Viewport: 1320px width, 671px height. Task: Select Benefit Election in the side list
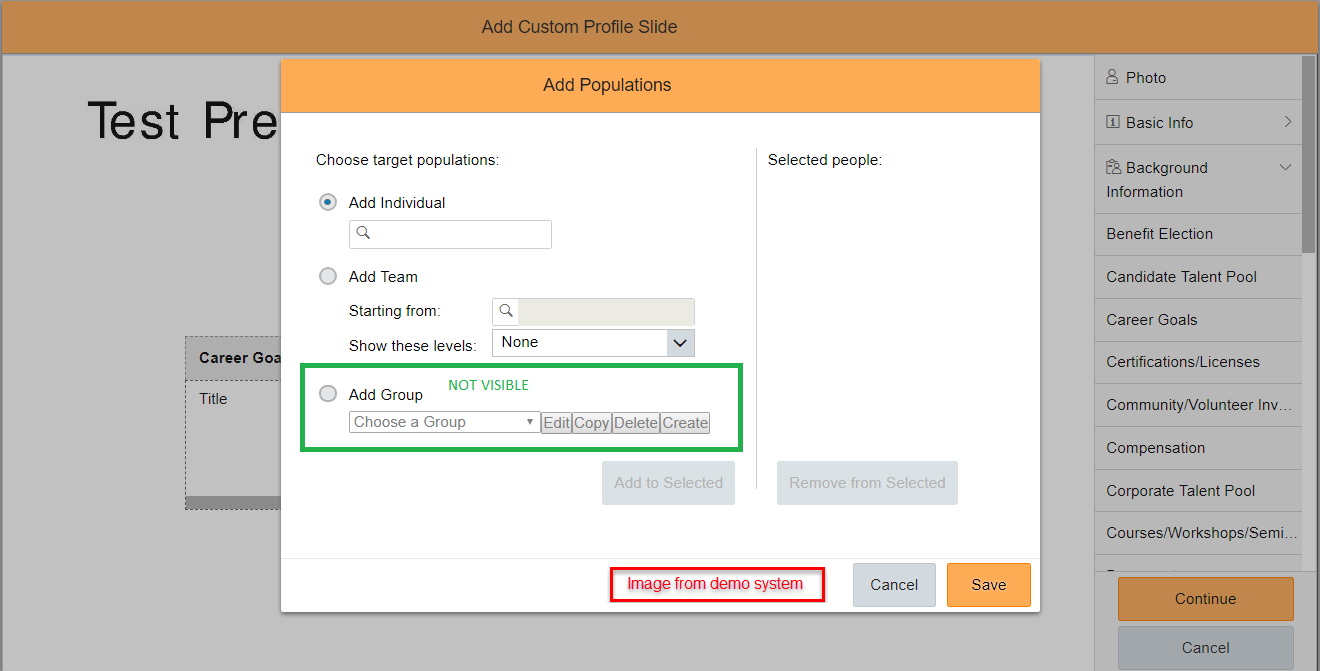1198,234
